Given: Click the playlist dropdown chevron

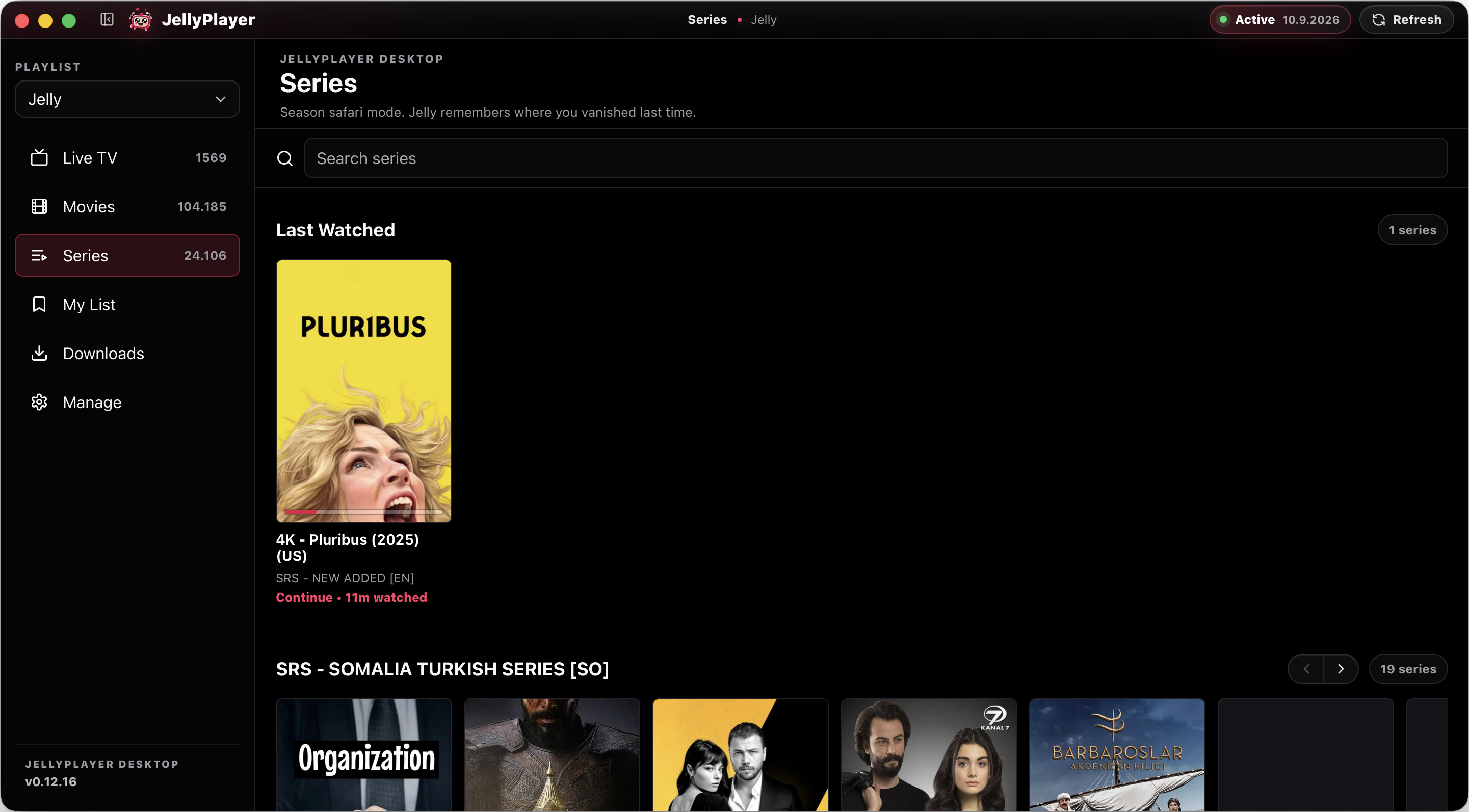Looking at the screenshot, I should (220, 99).
